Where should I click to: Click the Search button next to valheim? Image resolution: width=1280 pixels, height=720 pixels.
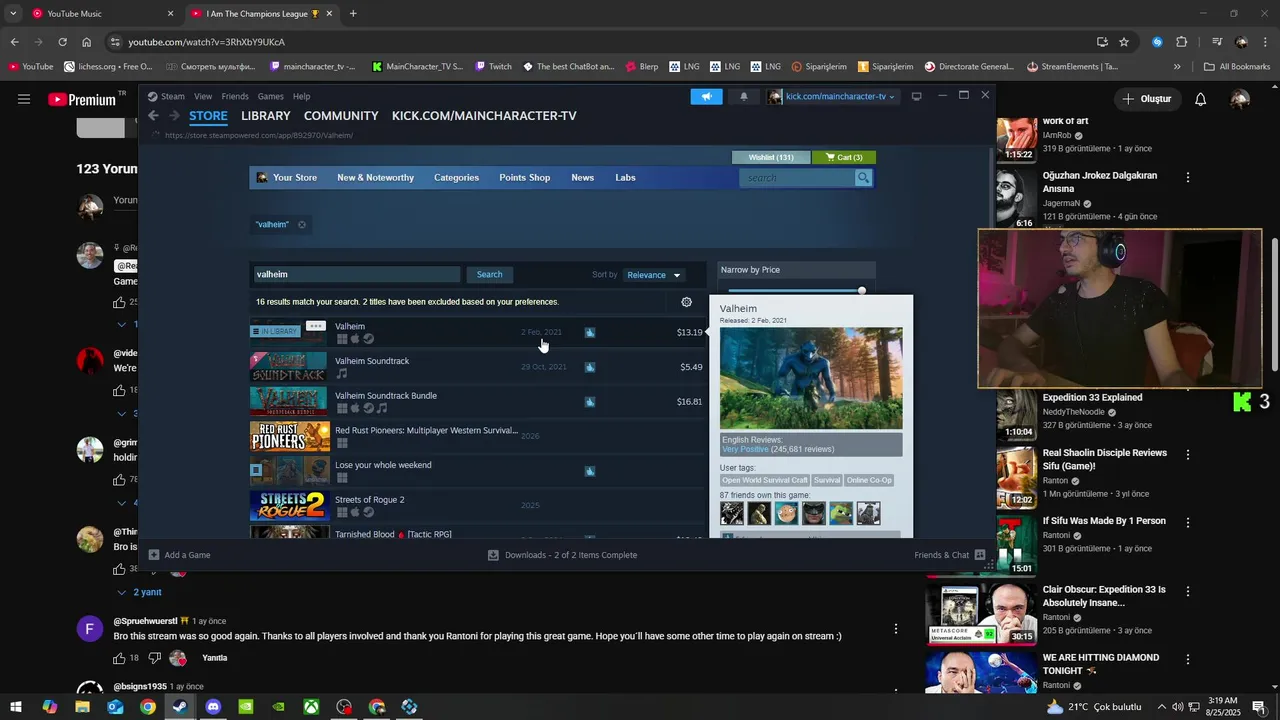coord(489,275)
